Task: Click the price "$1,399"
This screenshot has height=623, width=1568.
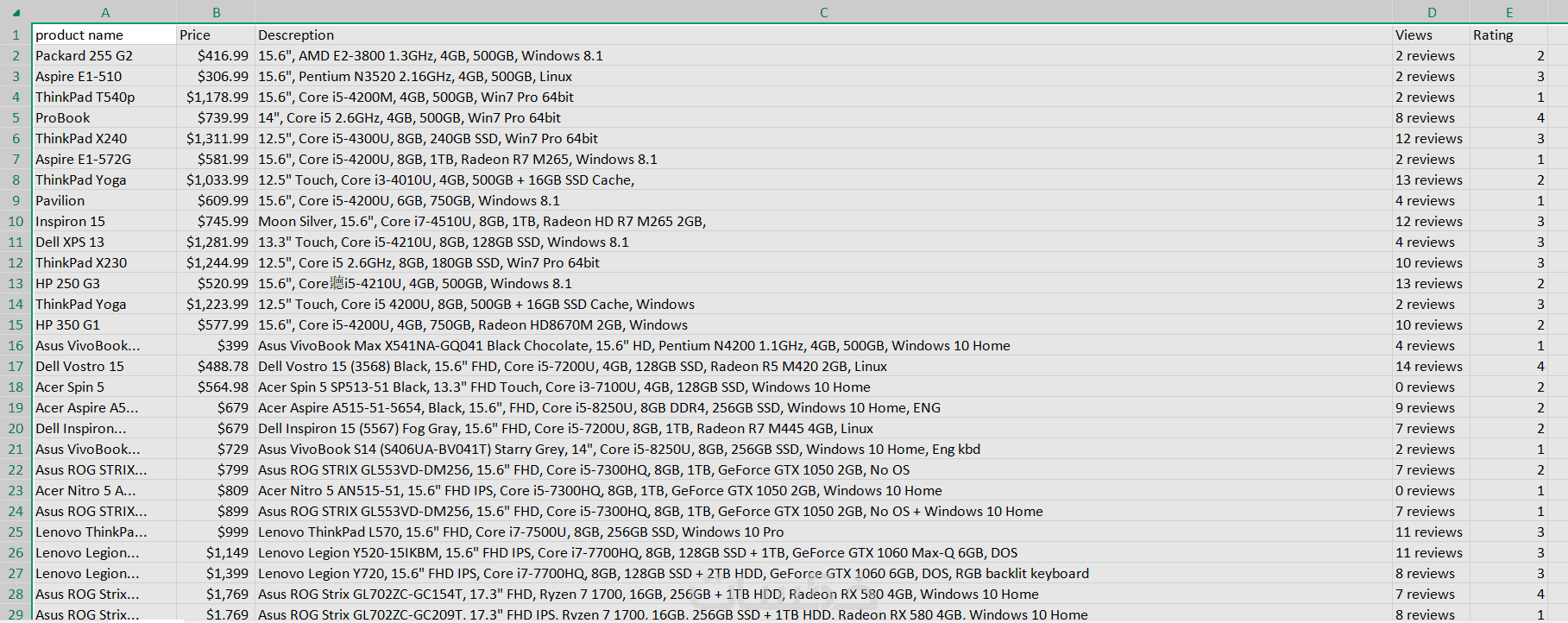Action: point(216,573)
